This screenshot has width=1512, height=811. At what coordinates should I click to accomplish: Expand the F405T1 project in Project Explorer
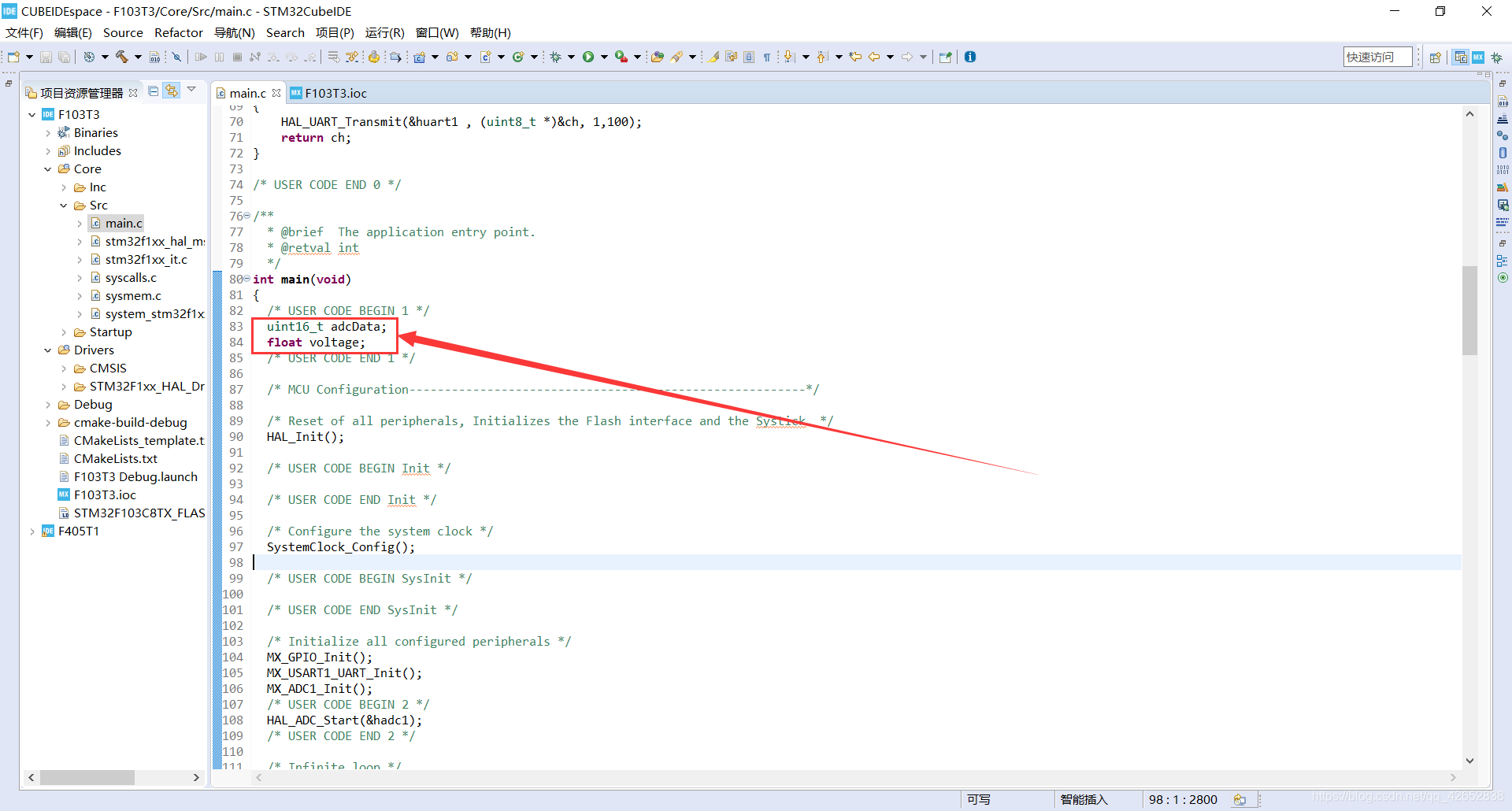click(33, 531)
